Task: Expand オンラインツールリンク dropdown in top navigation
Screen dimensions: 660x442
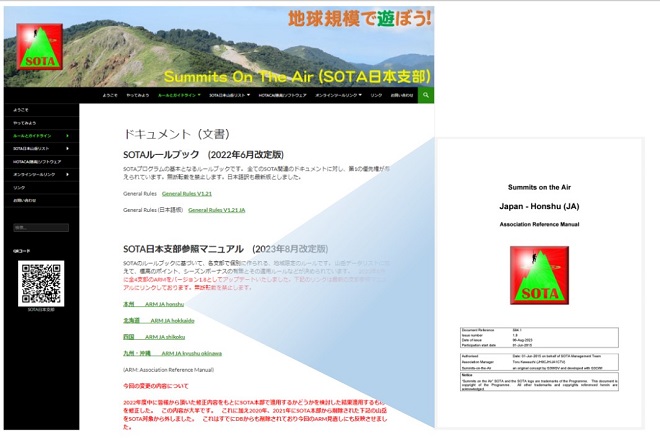Action: 338,96
